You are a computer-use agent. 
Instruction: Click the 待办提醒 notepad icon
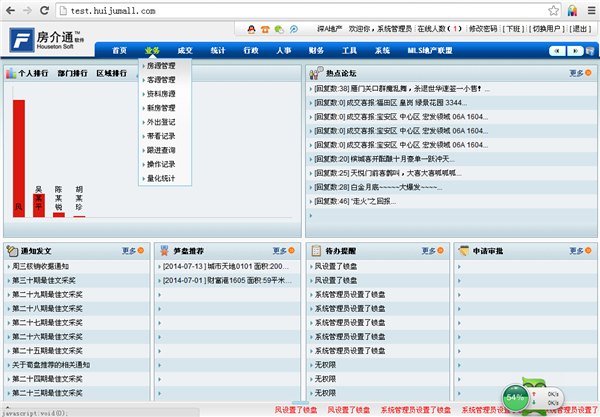pos(316,251)
